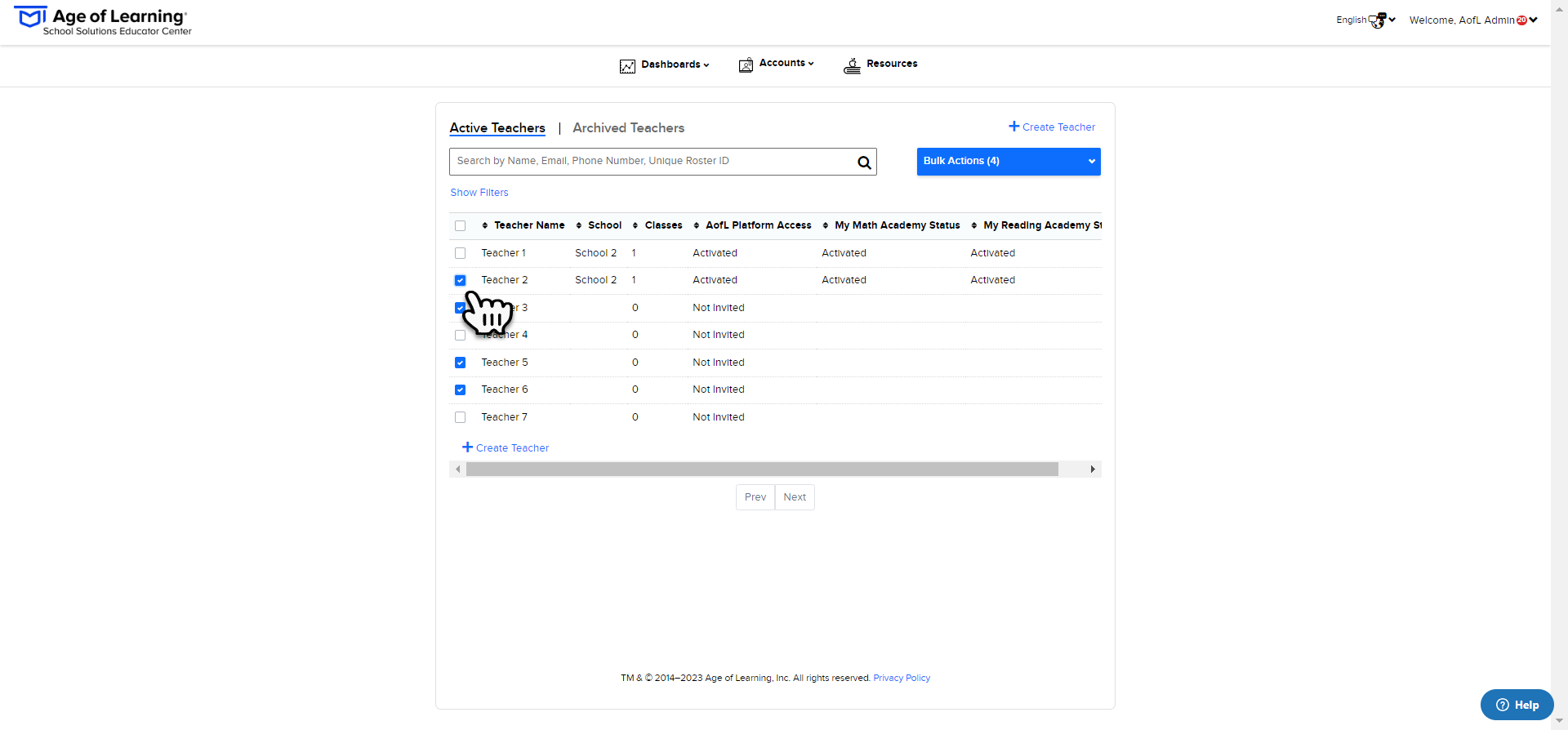Image resolution: width=1568 pixels, height=730 pixels.
Task: Open the Privacy Policy link
Action: (x=902, y=678)
